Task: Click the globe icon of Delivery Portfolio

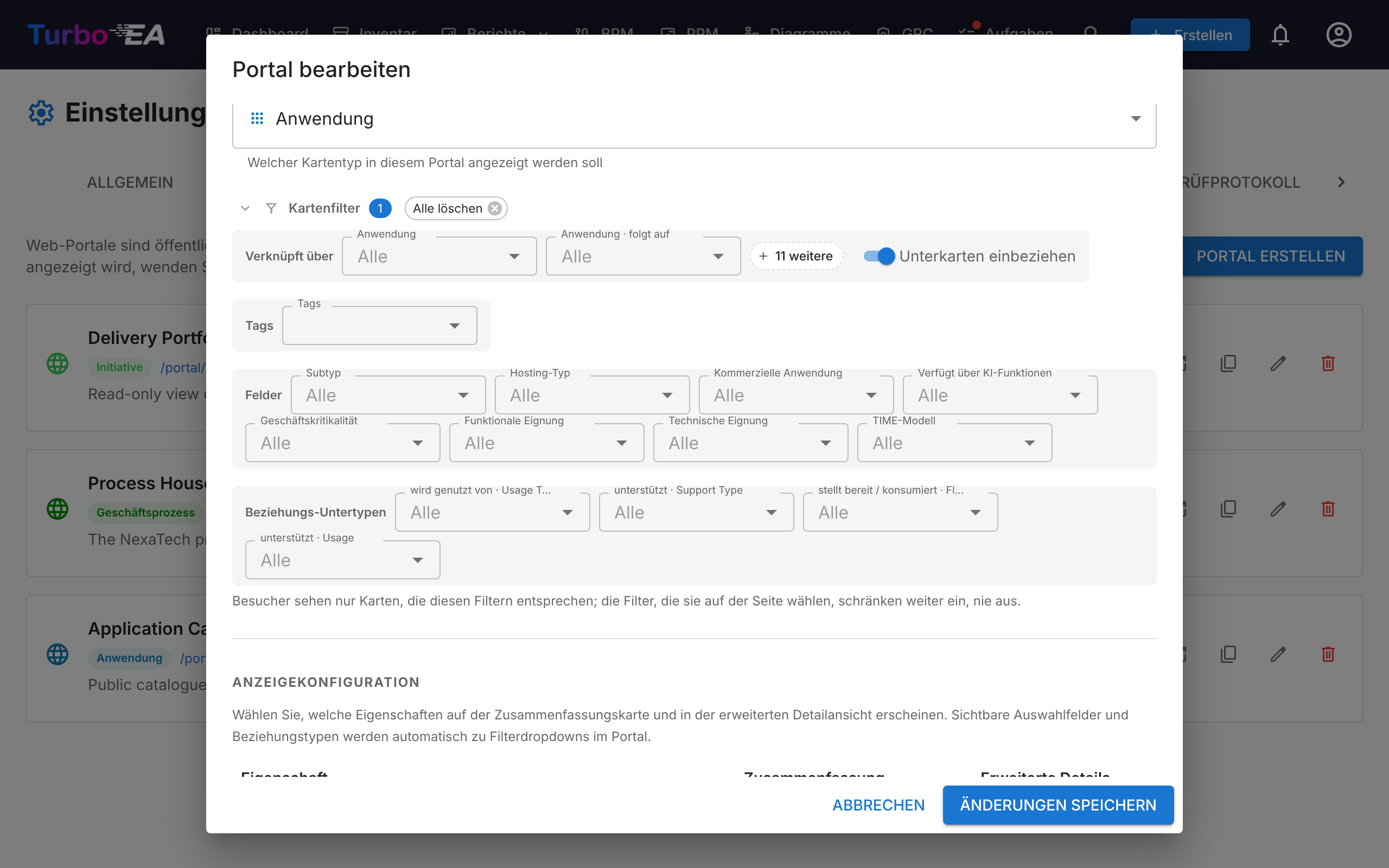Action: [58, 363]
